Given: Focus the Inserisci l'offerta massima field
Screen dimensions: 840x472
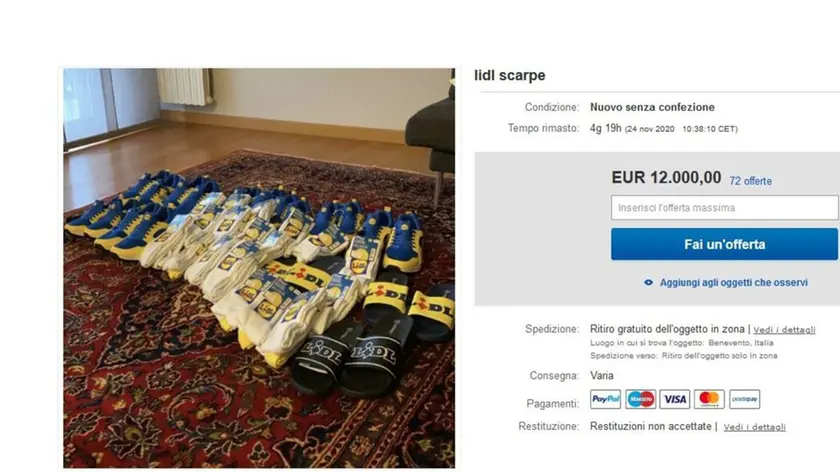Looking at the screenshot, I should point(724,207).
